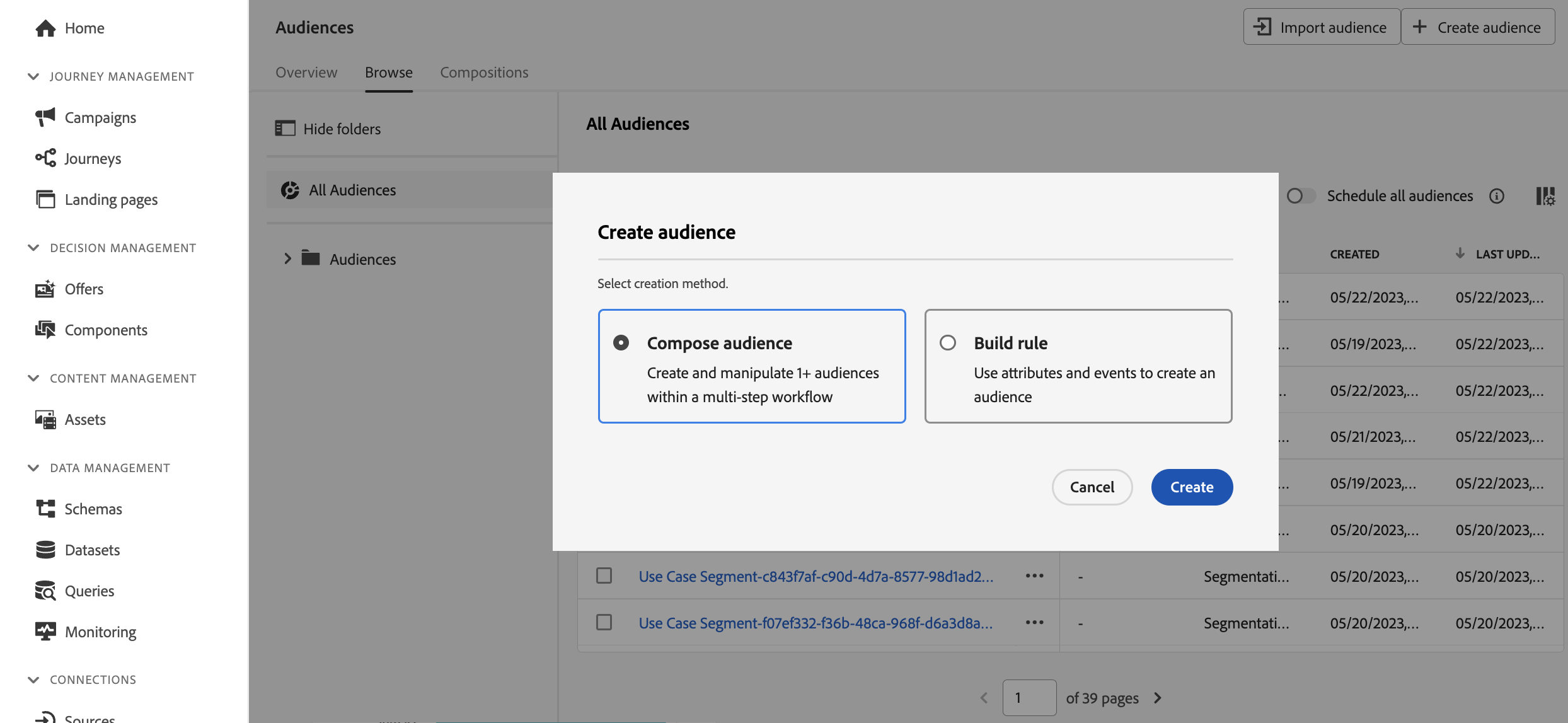Screen dimensions: 1568x723
Task: Expand the Audiences folder tree item
Action: click(x=287, y=258)
